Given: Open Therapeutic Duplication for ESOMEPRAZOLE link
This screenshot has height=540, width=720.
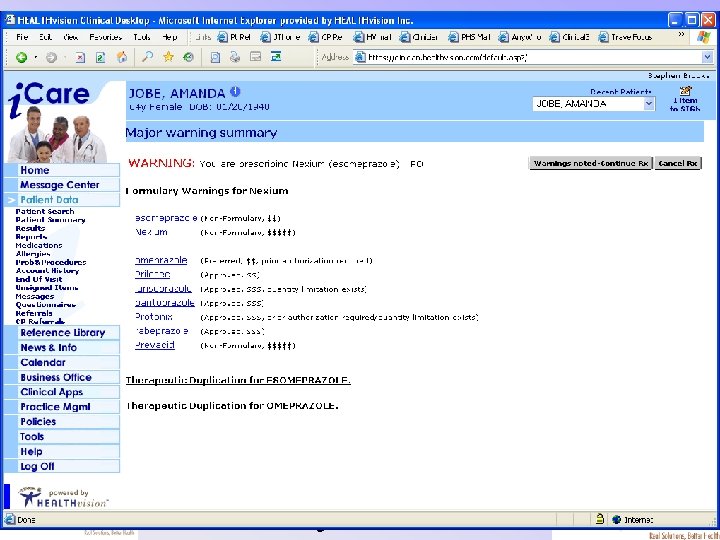Looking at the screenshot, I should (238, 380).
